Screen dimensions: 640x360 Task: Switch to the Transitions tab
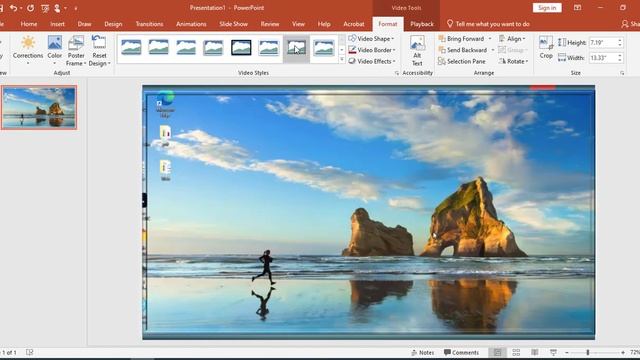coord(149,24)
